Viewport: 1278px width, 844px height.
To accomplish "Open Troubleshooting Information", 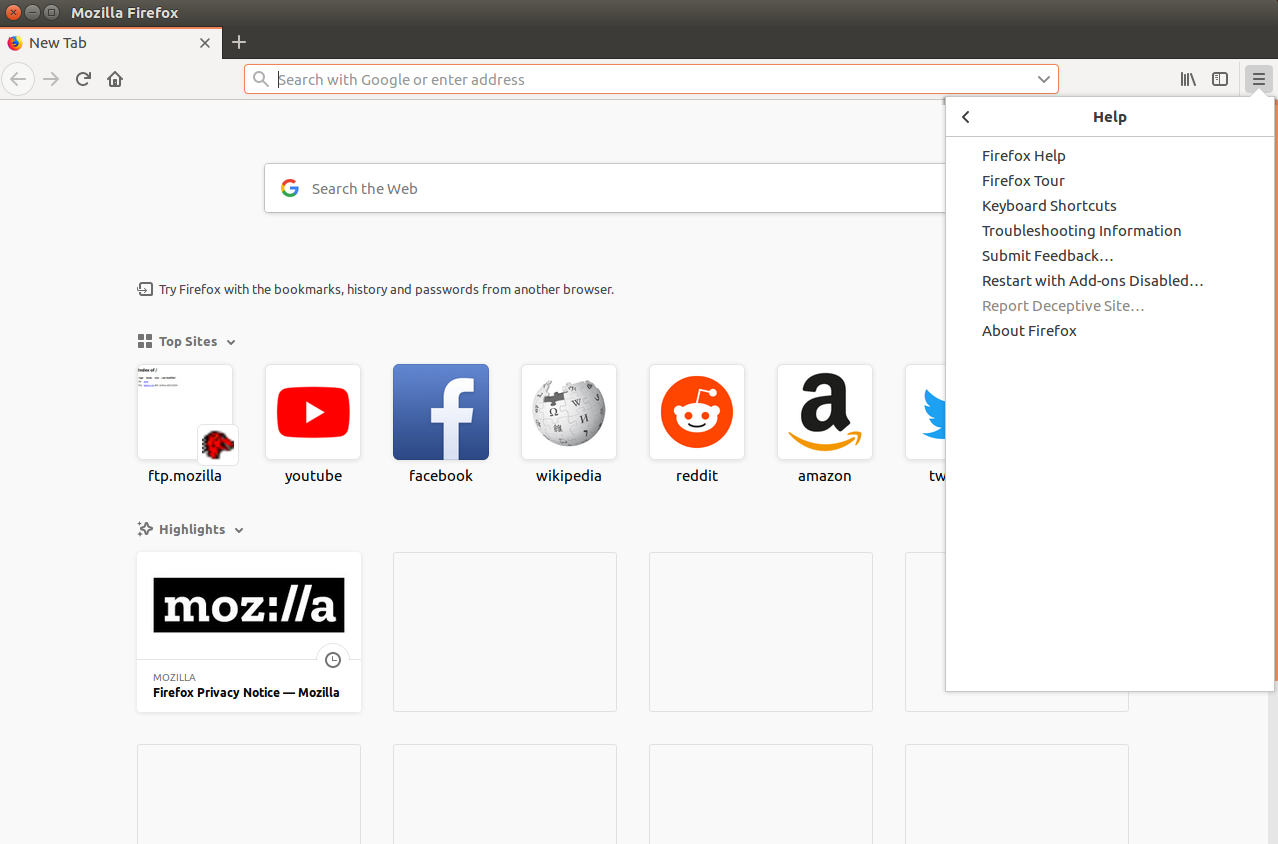I will (1110, 231).
